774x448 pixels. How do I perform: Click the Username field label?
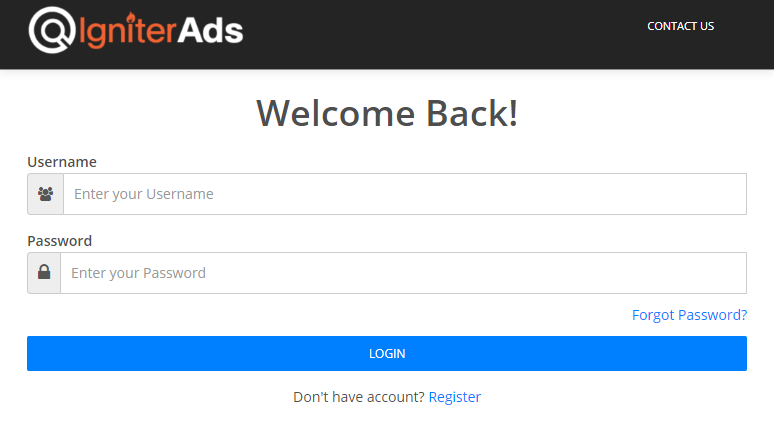click(x=62, y=162)
